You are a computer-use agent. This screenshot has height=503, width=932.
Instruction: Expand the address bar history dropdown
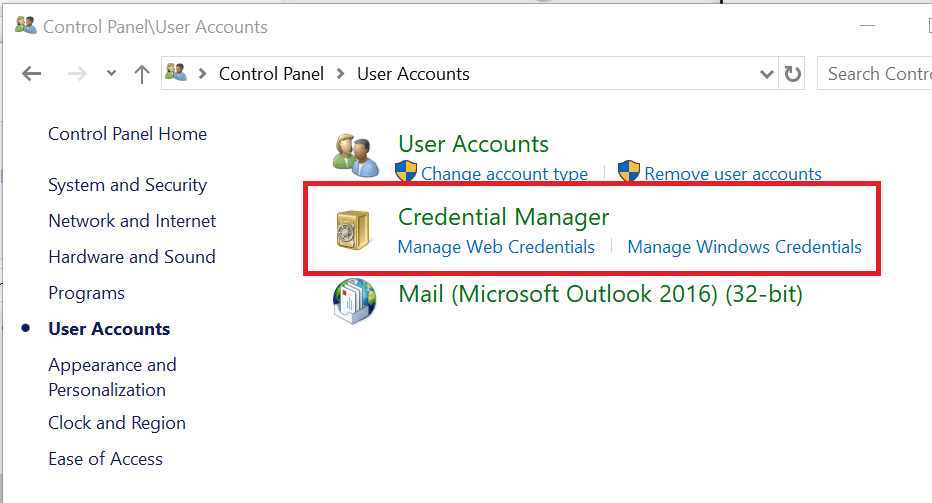767,74
